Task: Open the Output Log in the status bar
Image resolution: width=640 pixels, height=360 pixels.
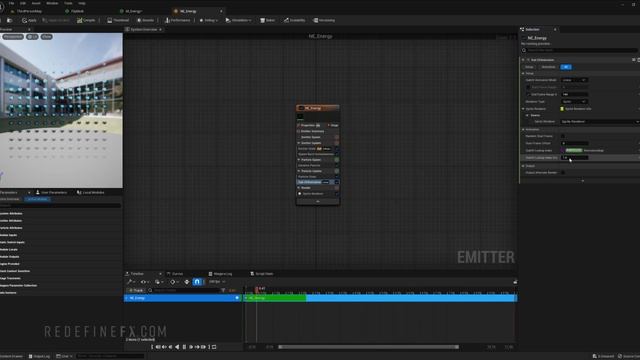Action: click(x=39, y=356)
